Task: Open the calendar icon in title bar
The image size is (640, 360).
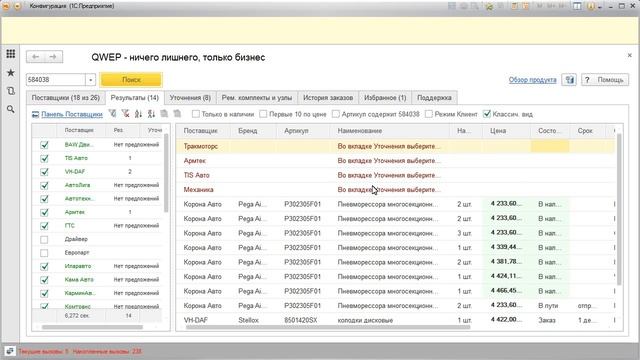Action: point(526,6)
